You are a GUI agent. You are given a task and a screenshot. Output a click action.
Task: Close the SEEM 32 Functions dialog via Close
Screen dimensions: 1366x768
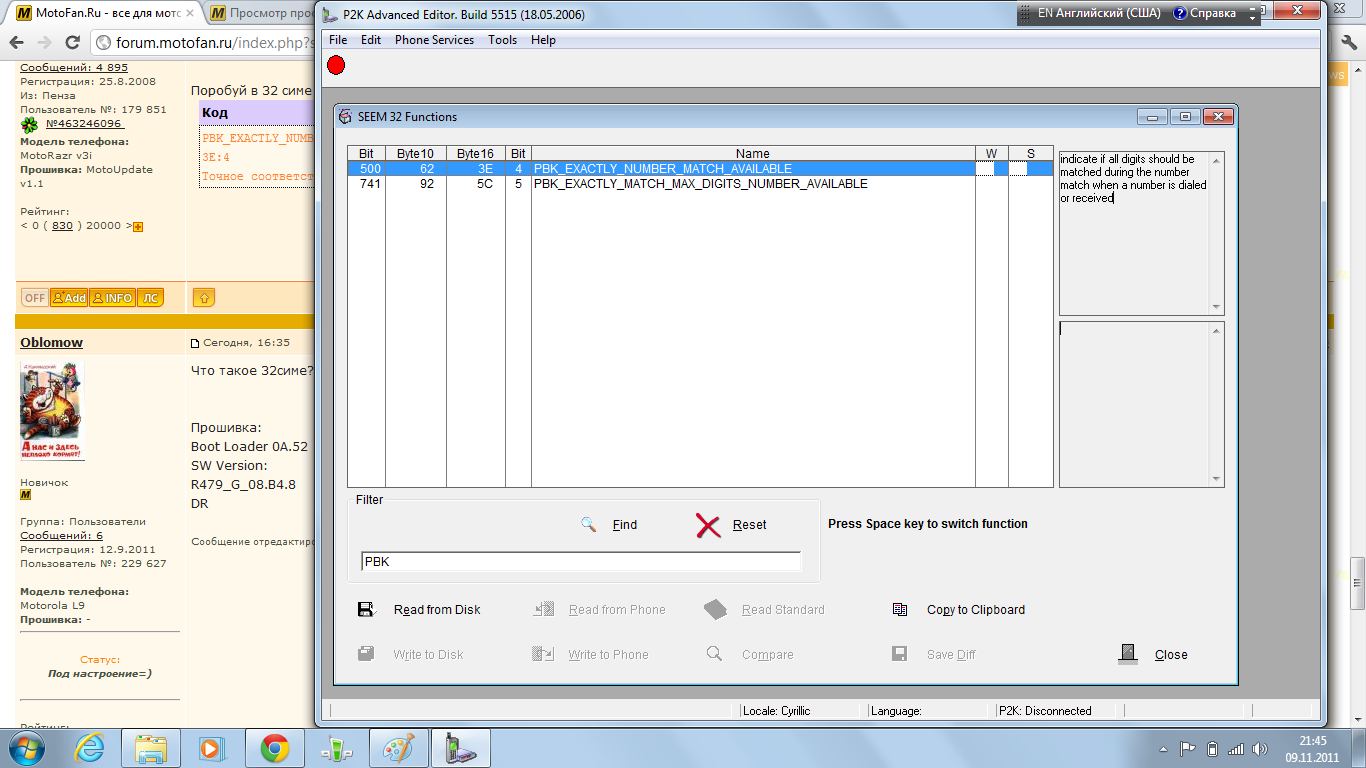tap(1153, 655)
